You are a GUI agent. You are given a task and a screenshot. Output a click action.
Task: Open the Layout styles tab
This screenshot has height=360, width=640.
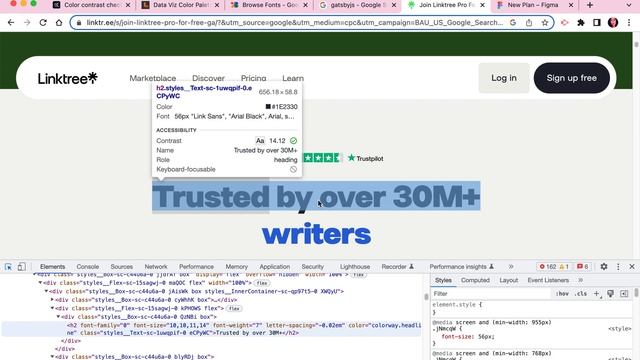(x=509, y=280)
